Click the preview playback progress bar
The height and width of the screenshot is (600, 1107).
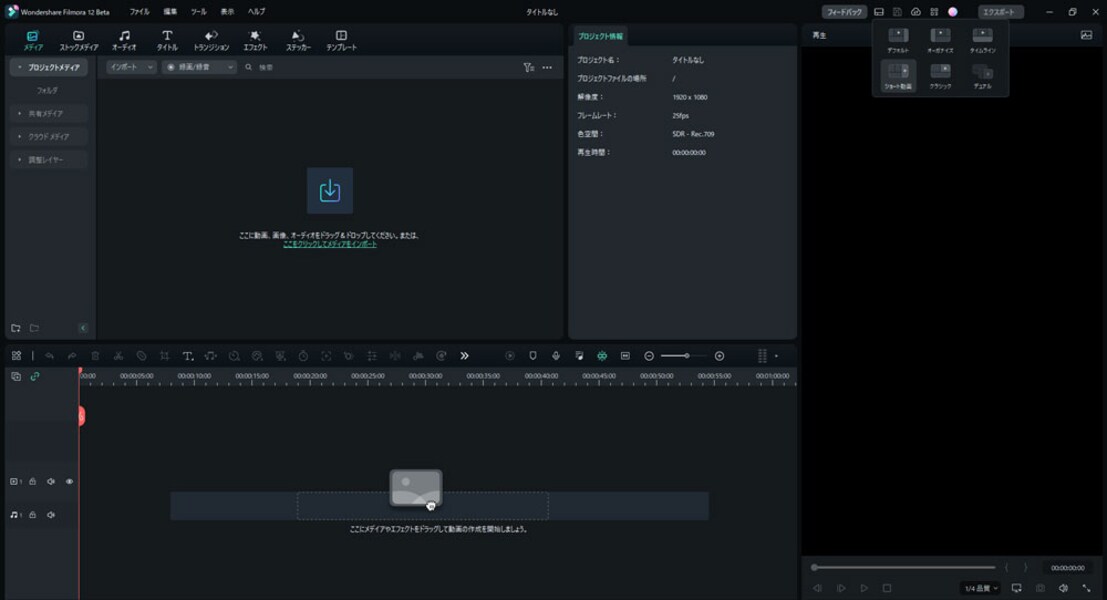[904, 568]
